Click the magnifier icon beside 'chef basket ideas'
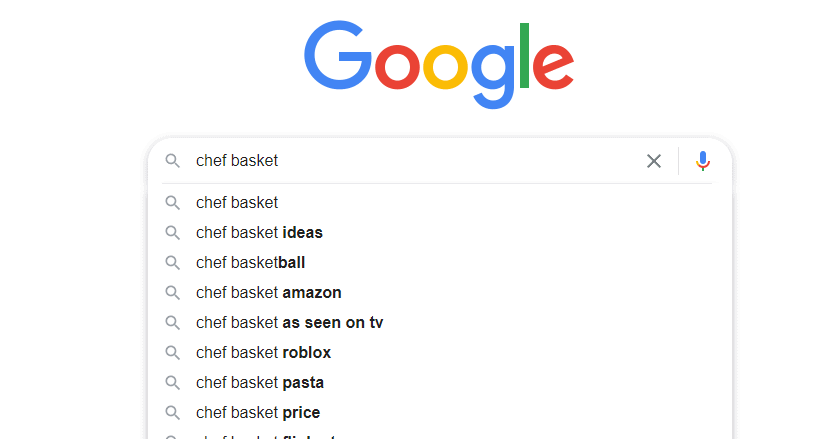The width and height of the screenshot is (814, 439). click(x=172, y=232)
